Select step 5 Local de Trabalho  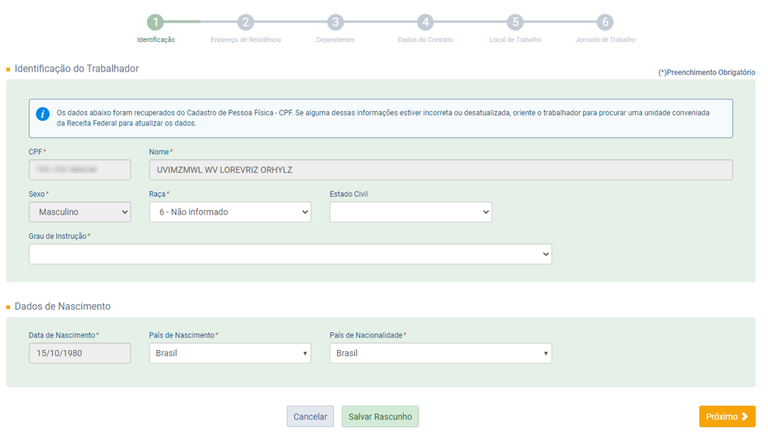click(515, 22)
